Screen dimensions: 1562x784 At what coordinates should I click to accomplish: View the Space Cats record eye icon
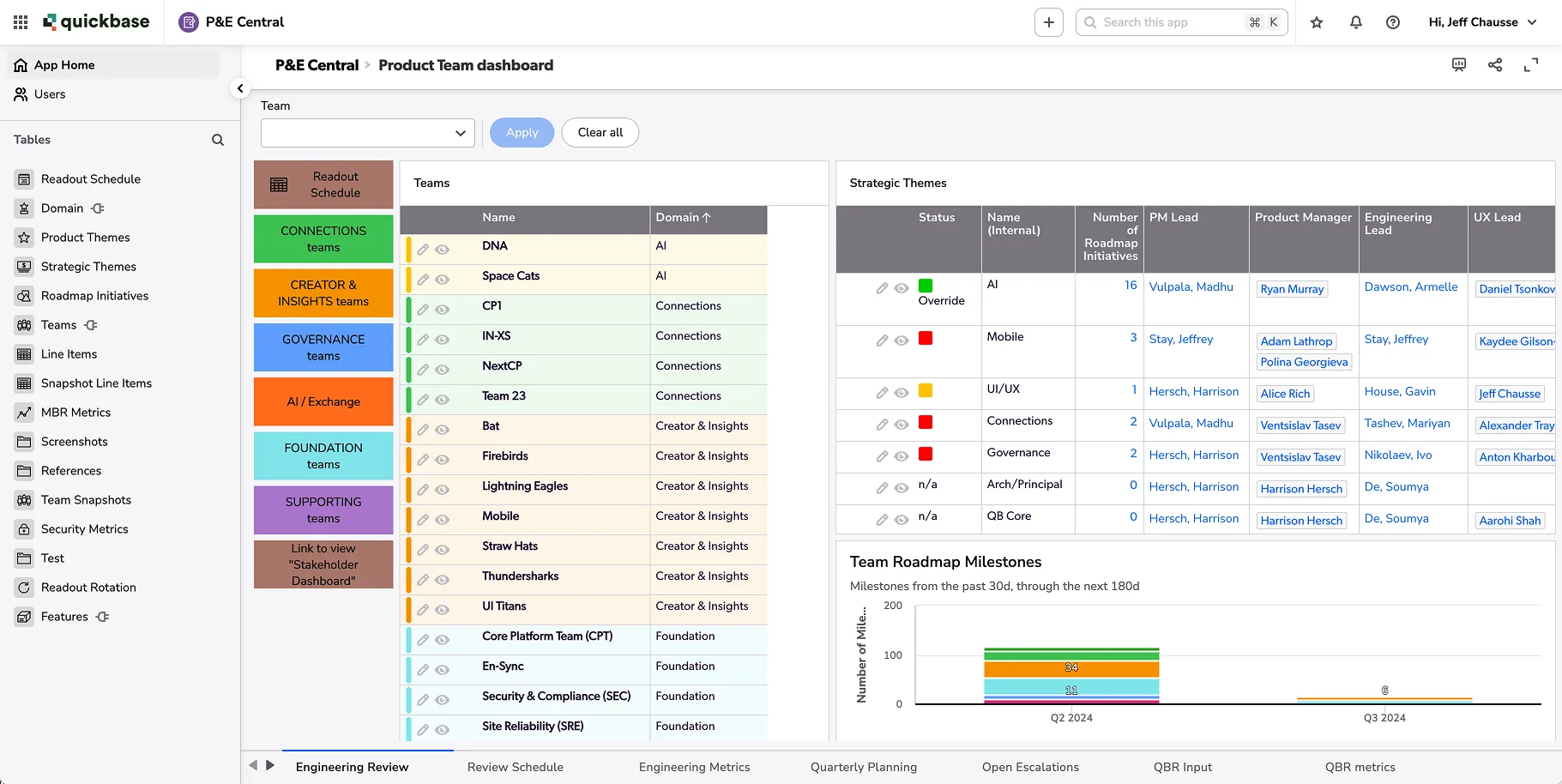[x=443, y=280]
